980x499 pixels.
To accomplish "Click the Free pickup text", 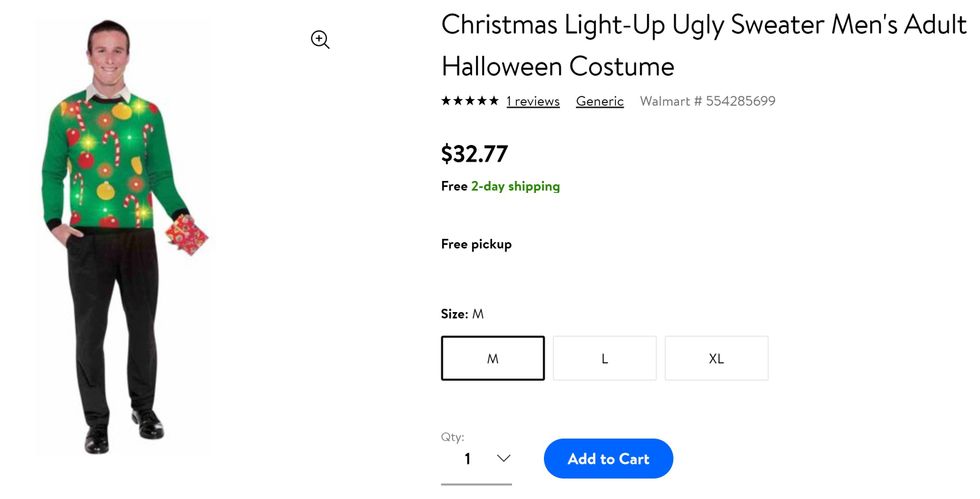I will (476, 244).
